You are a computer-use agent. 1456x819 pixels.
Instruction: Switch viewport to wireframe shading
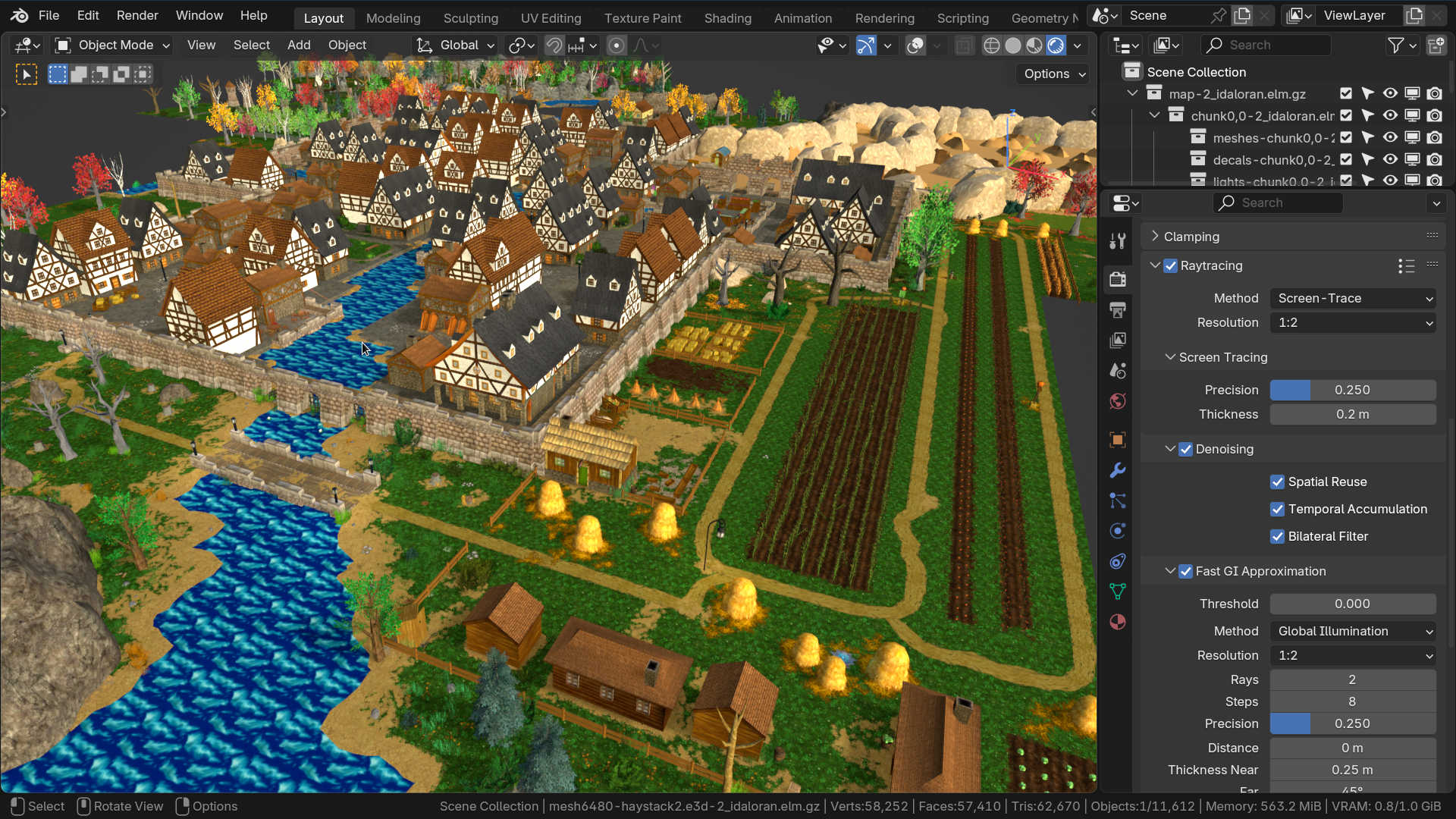click(x=991, y=45)
